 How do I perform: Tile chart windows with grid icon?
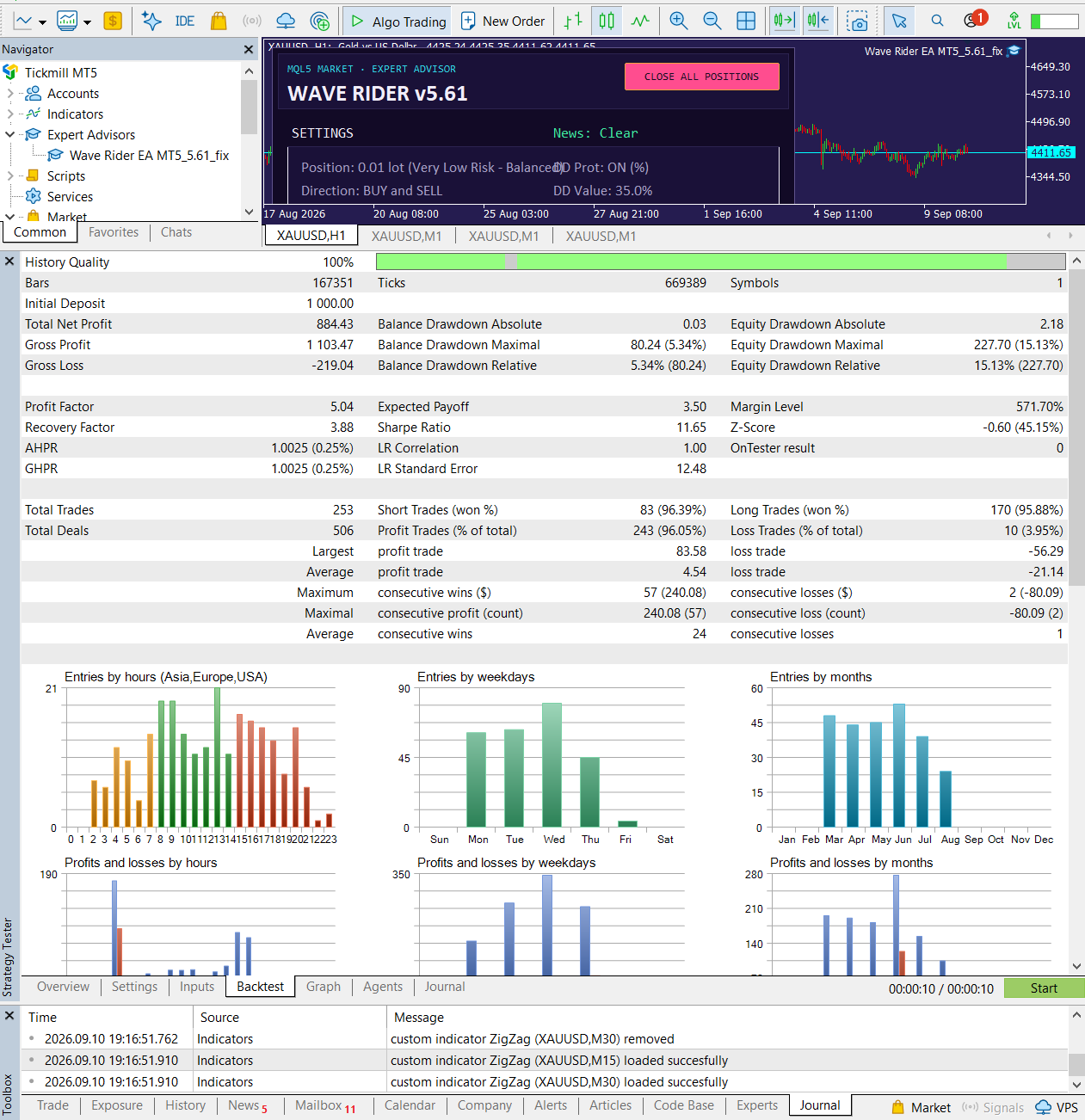tap(746, 21)
